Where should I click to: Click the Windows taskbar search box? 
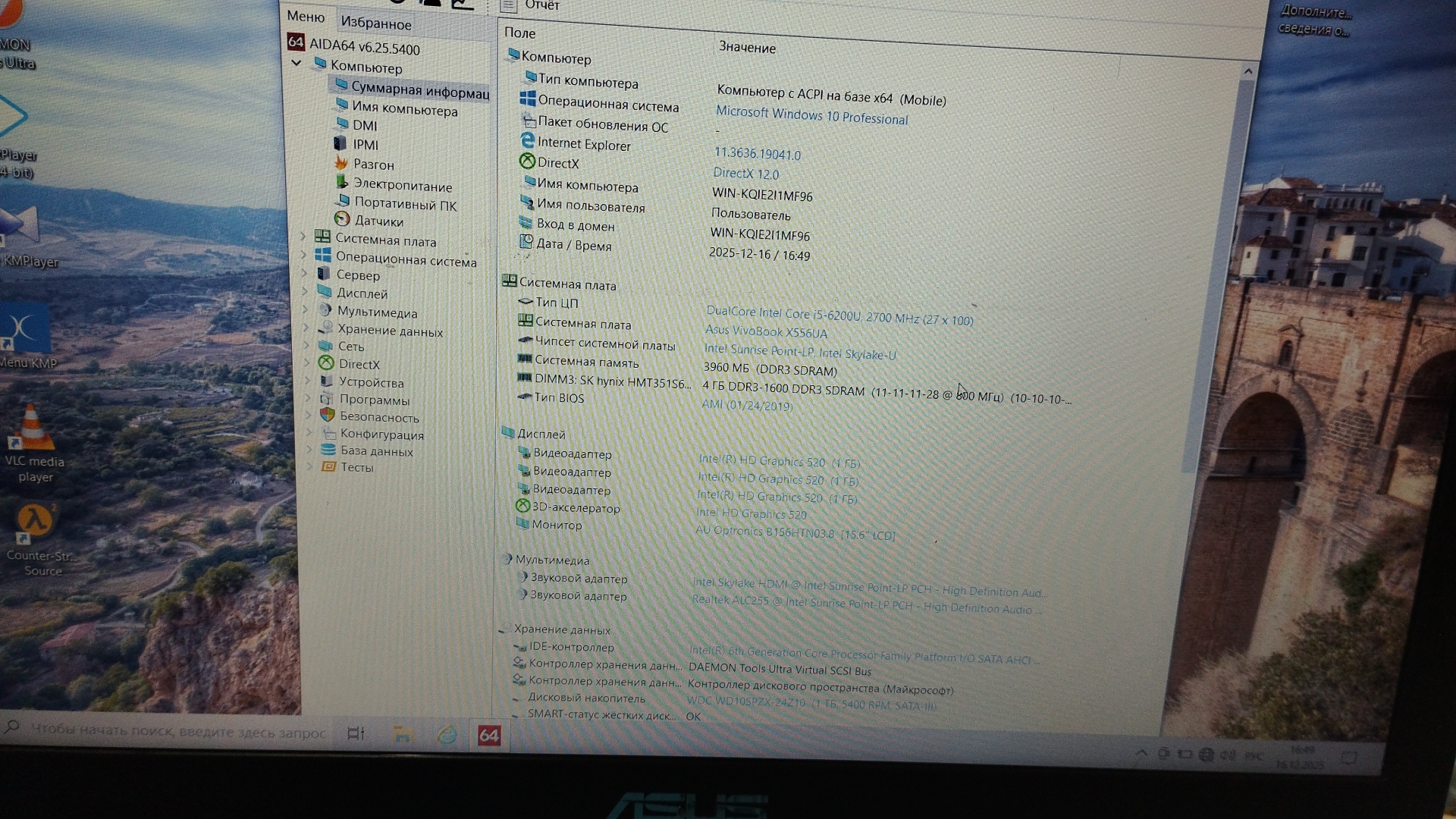point(174,732)
